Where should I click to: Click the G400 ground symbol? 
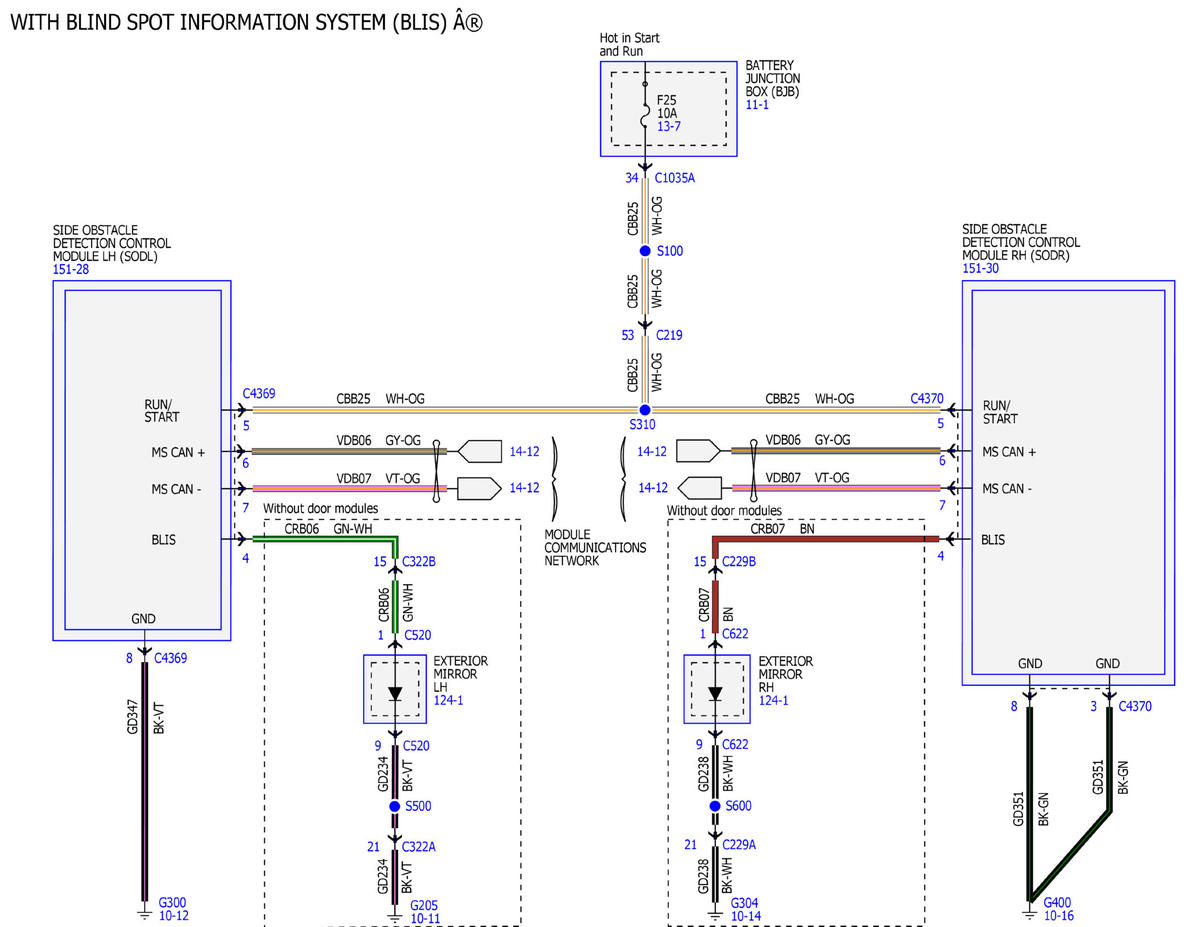pyautogui.click(x=1029, y=913)
